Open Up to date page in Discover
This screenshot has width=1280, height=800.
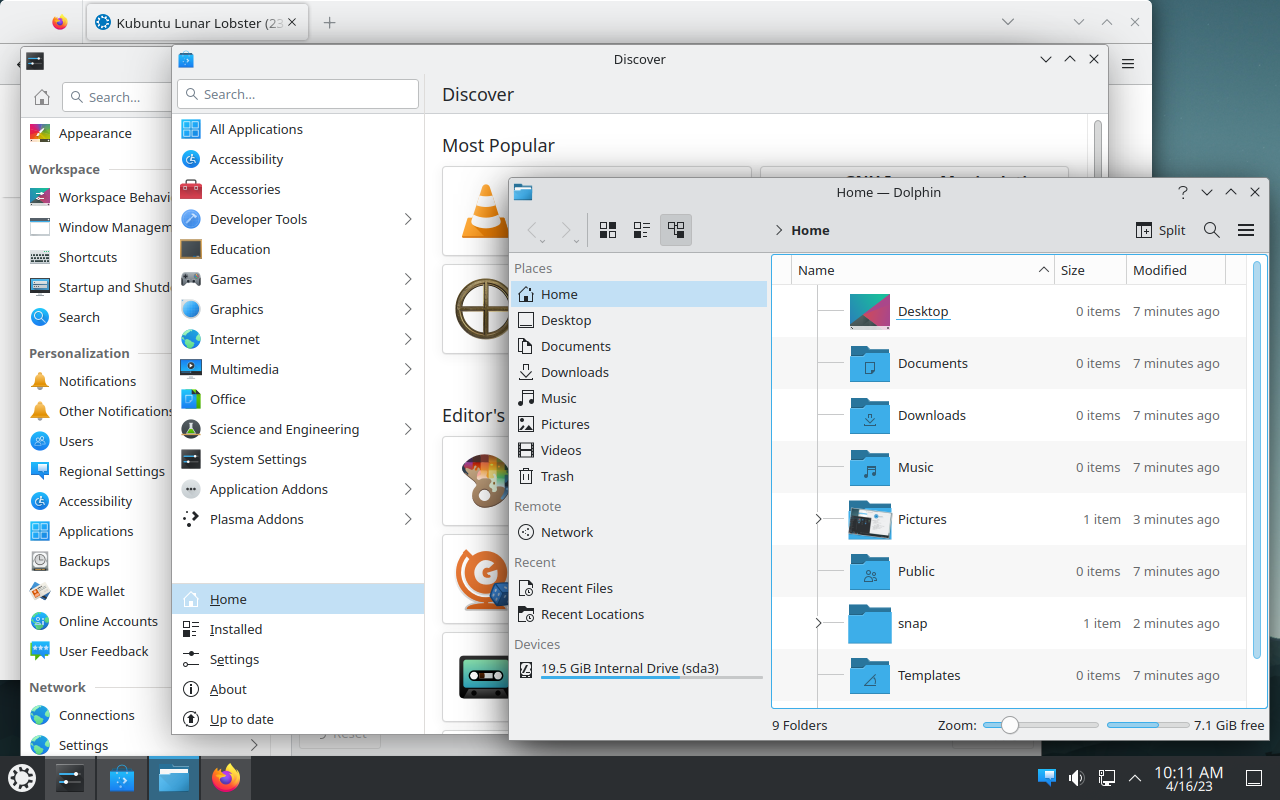[x=298, y=719]
